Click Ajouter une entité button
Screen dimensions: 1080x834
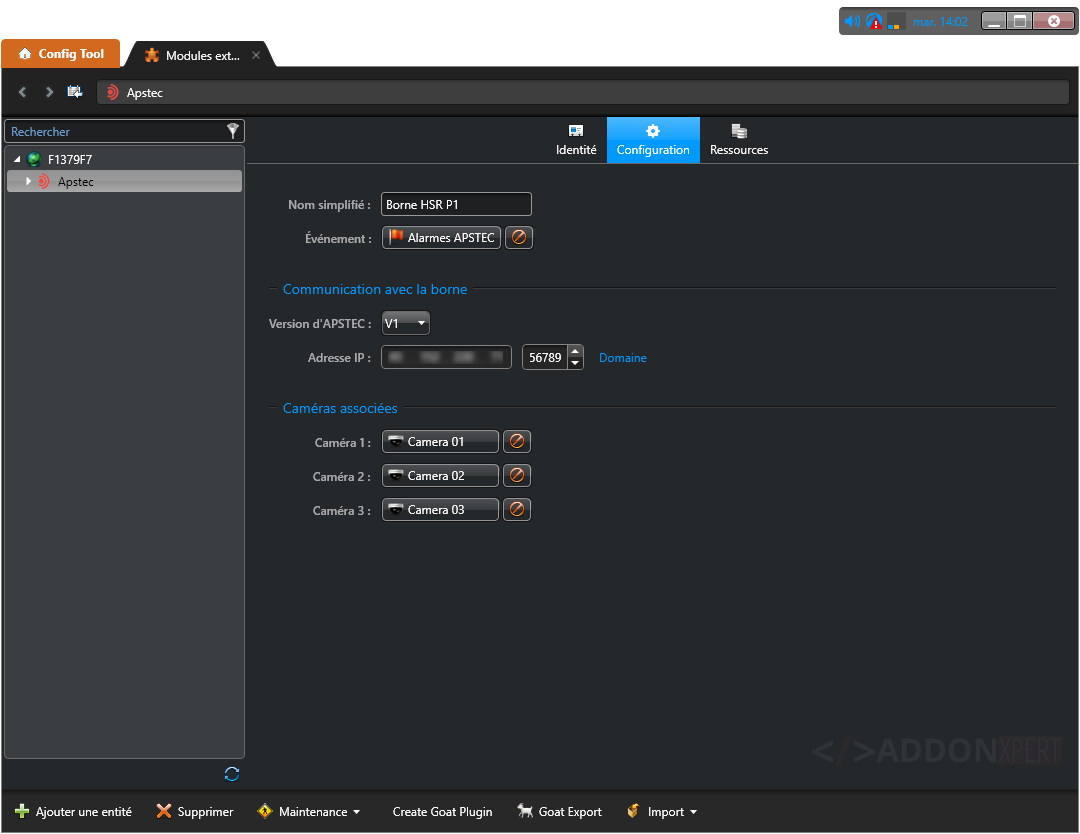pos(73,812)
